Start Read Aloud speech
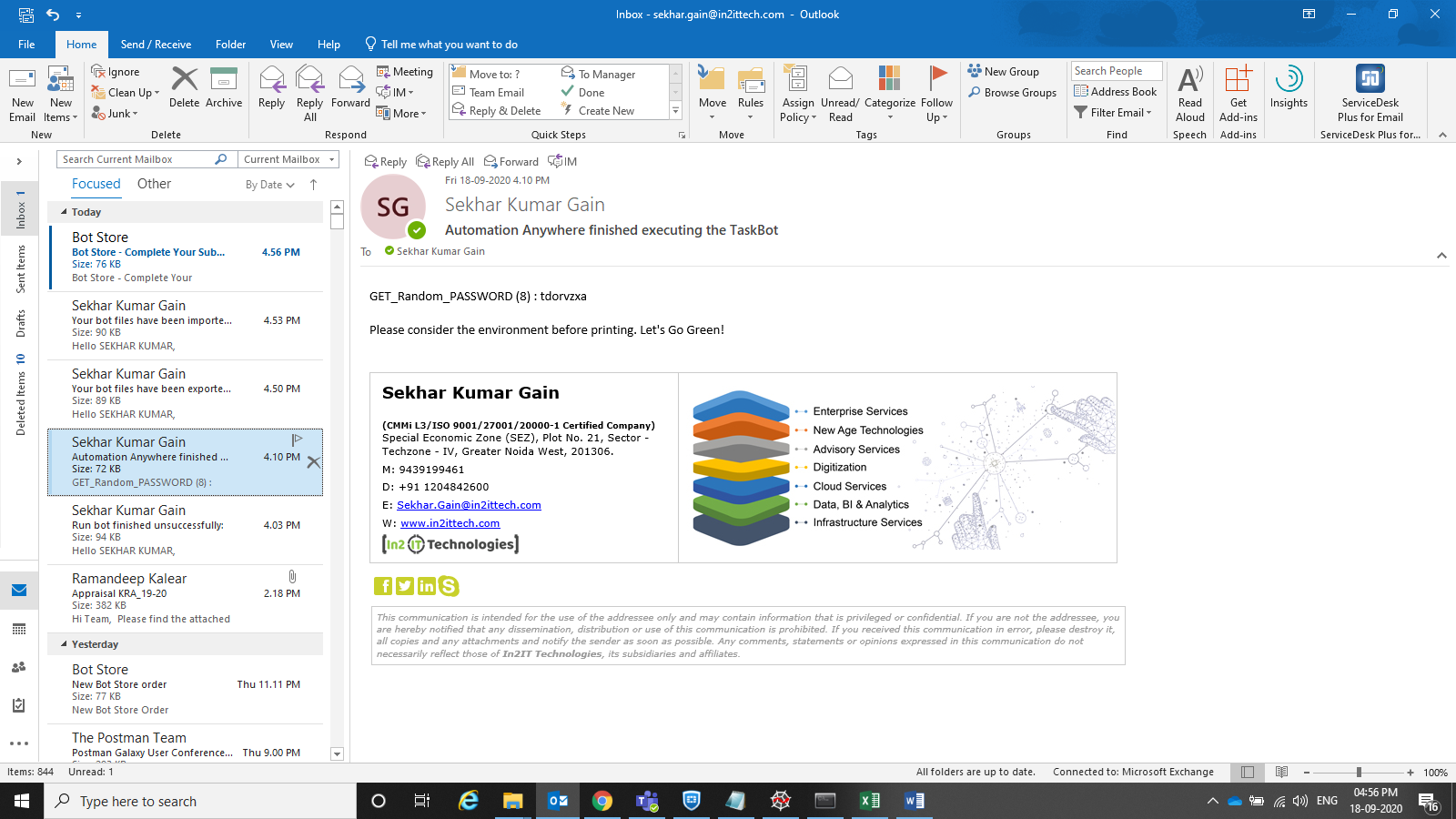Viewport: 1456px width, 819px height. point(1189,94)
